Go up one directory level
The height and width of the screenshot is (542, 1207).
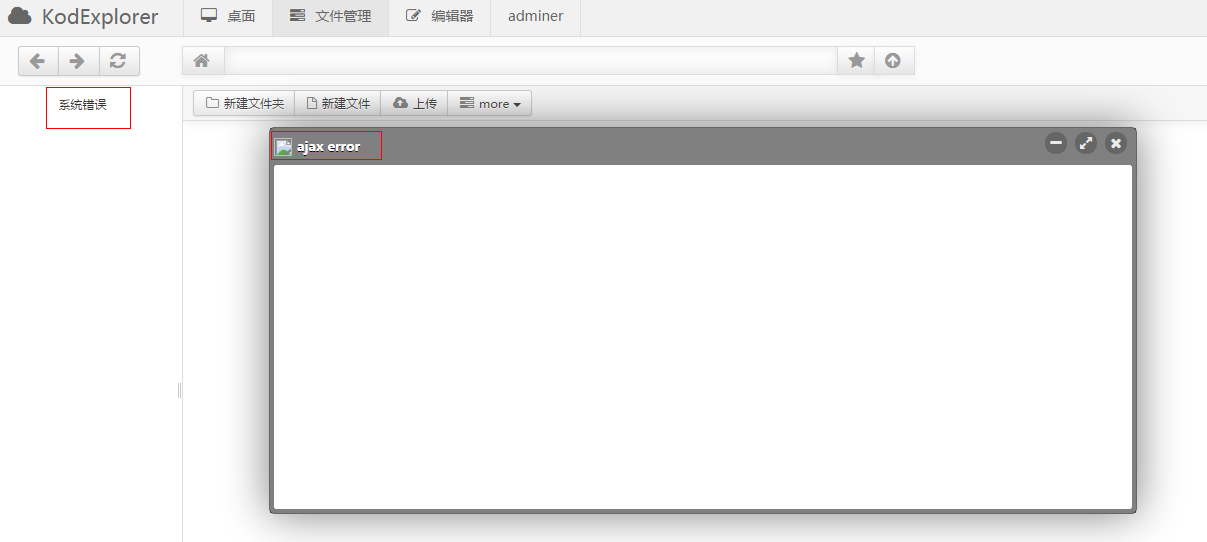click(x=894, y=61)
